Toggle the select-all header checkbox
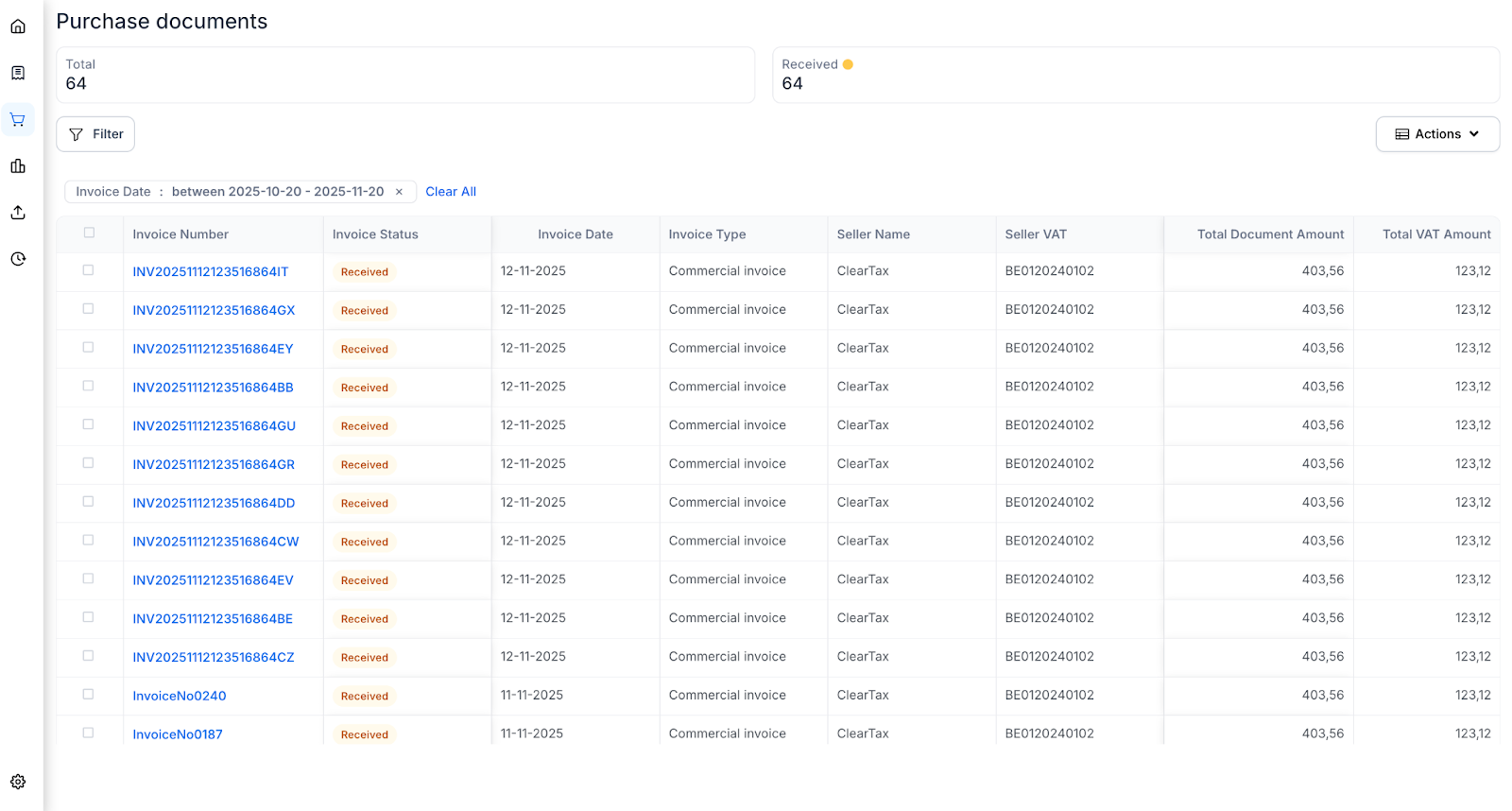 89,233
